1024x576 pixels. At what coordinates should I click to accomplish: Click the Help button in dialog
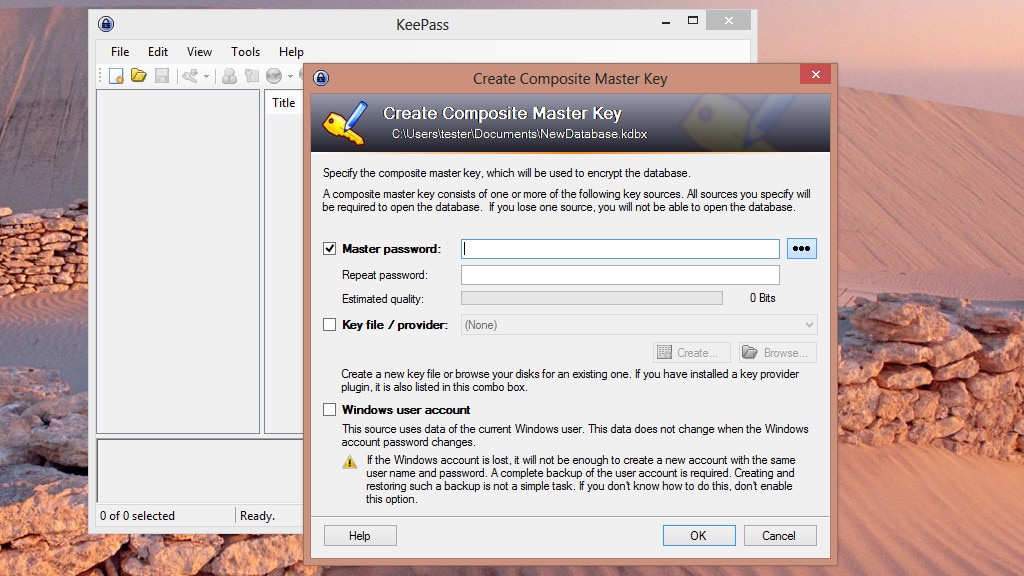point(360,536)
